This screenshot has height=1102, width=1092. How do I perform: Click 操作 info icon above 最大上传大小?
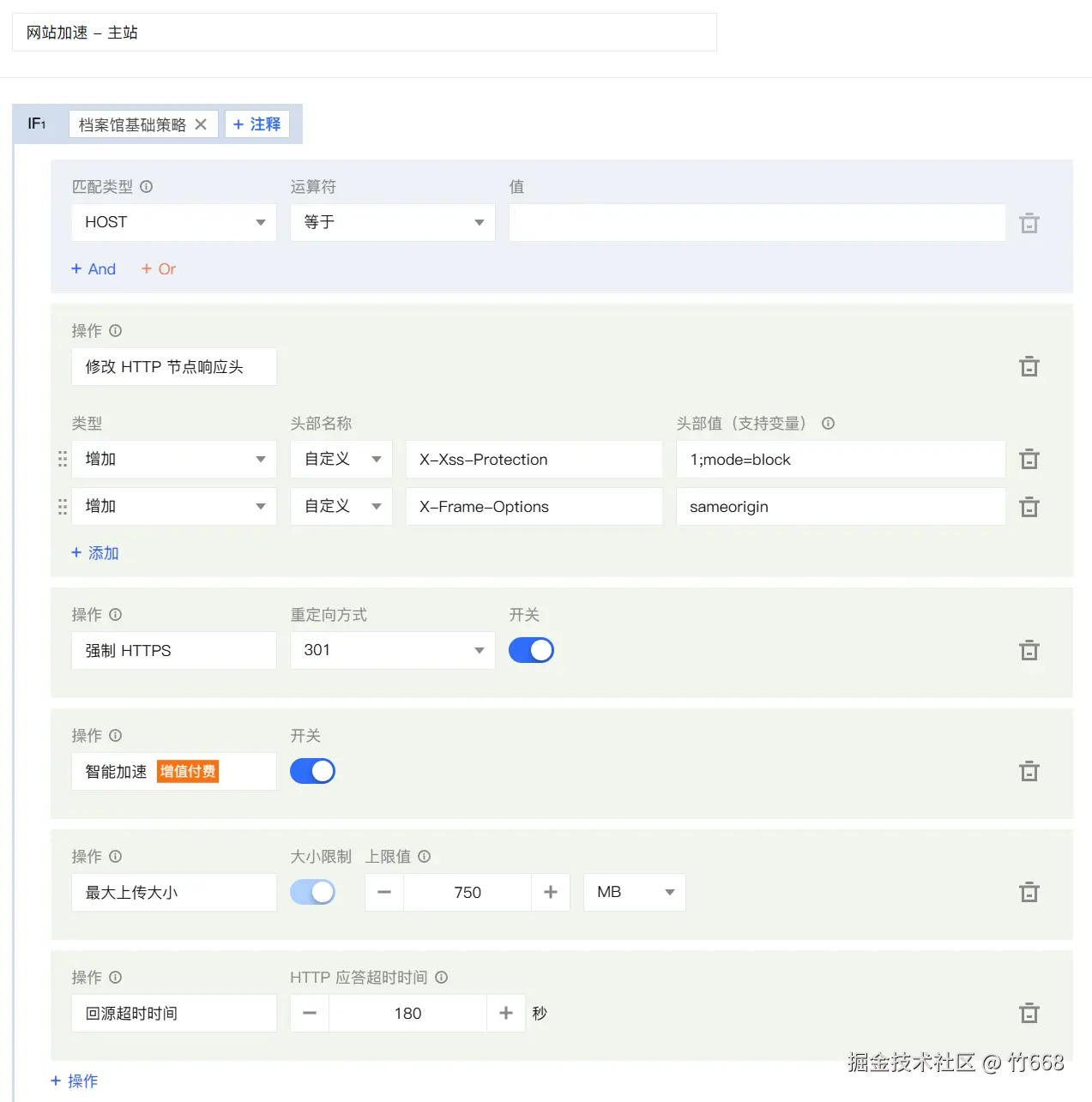pos(116,856)
